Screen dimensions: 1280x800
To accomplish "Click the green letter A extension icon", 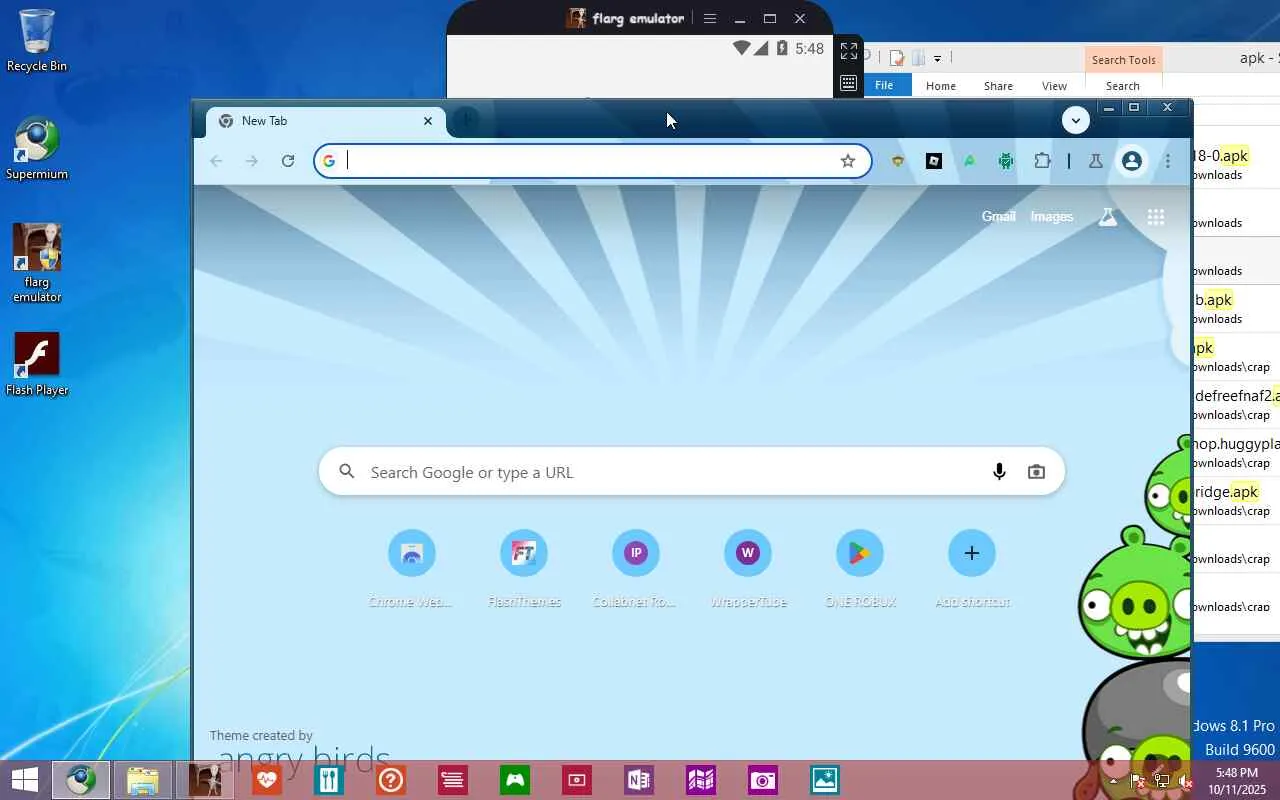I will (970, 161).
